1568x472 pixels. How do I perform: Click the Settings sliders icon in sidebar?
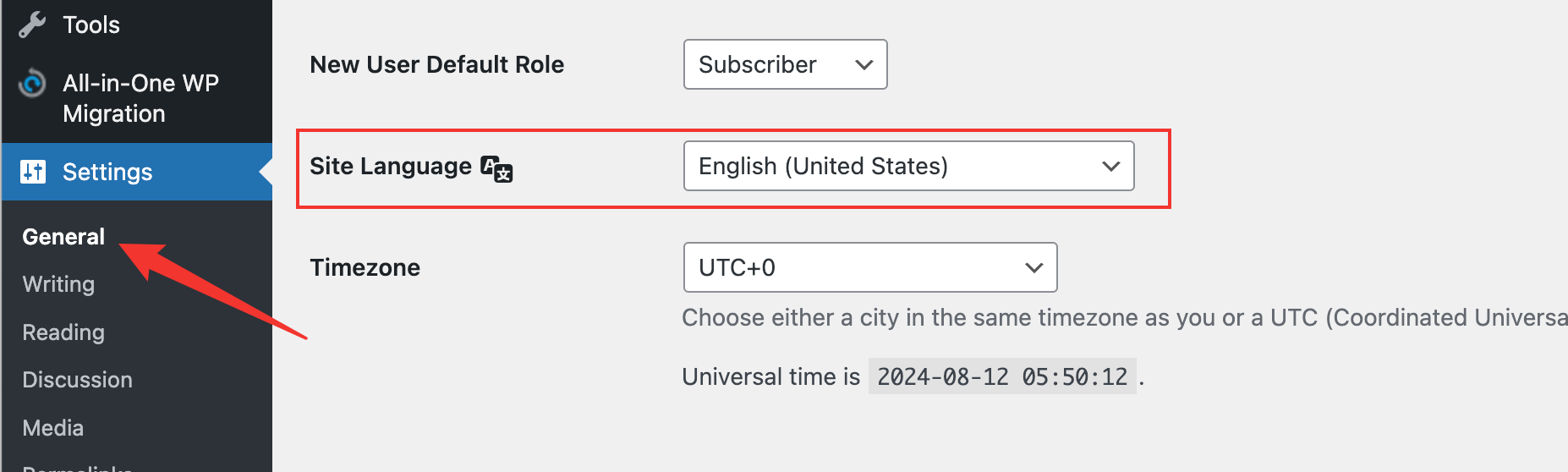(x=33, y=172)
